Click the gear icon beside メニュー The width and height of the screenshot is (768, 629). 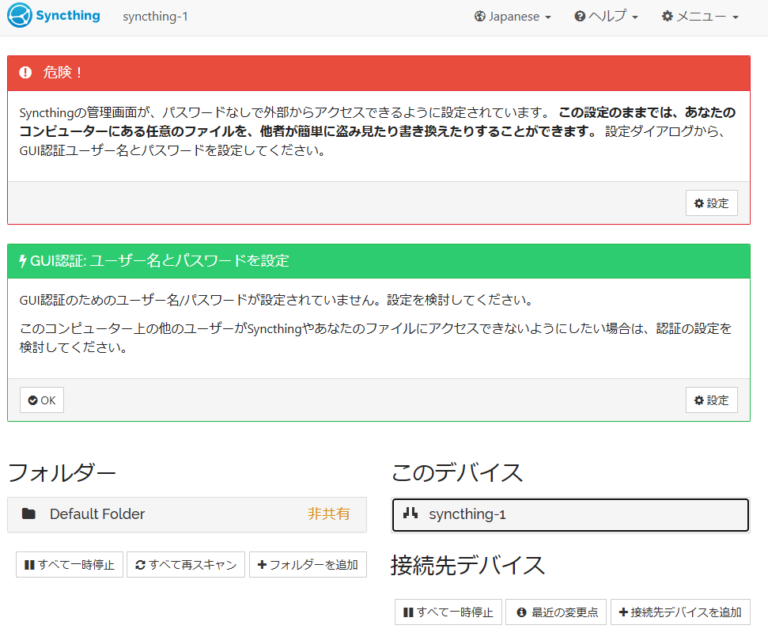point(667,17)
